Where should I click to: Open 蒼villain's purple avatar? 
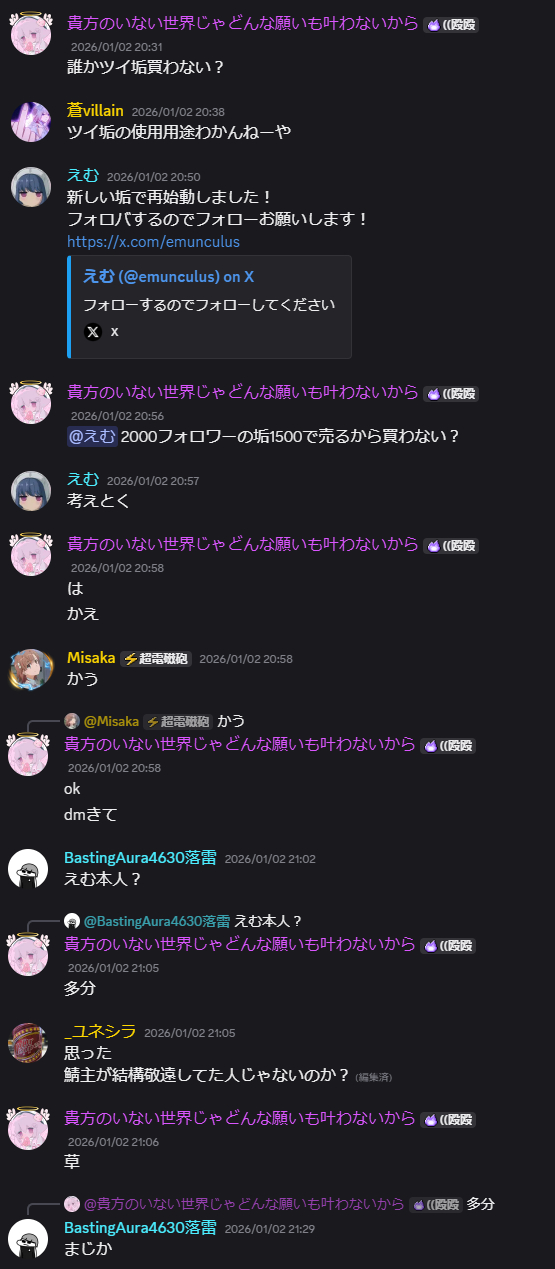click(x=30, y=122)
